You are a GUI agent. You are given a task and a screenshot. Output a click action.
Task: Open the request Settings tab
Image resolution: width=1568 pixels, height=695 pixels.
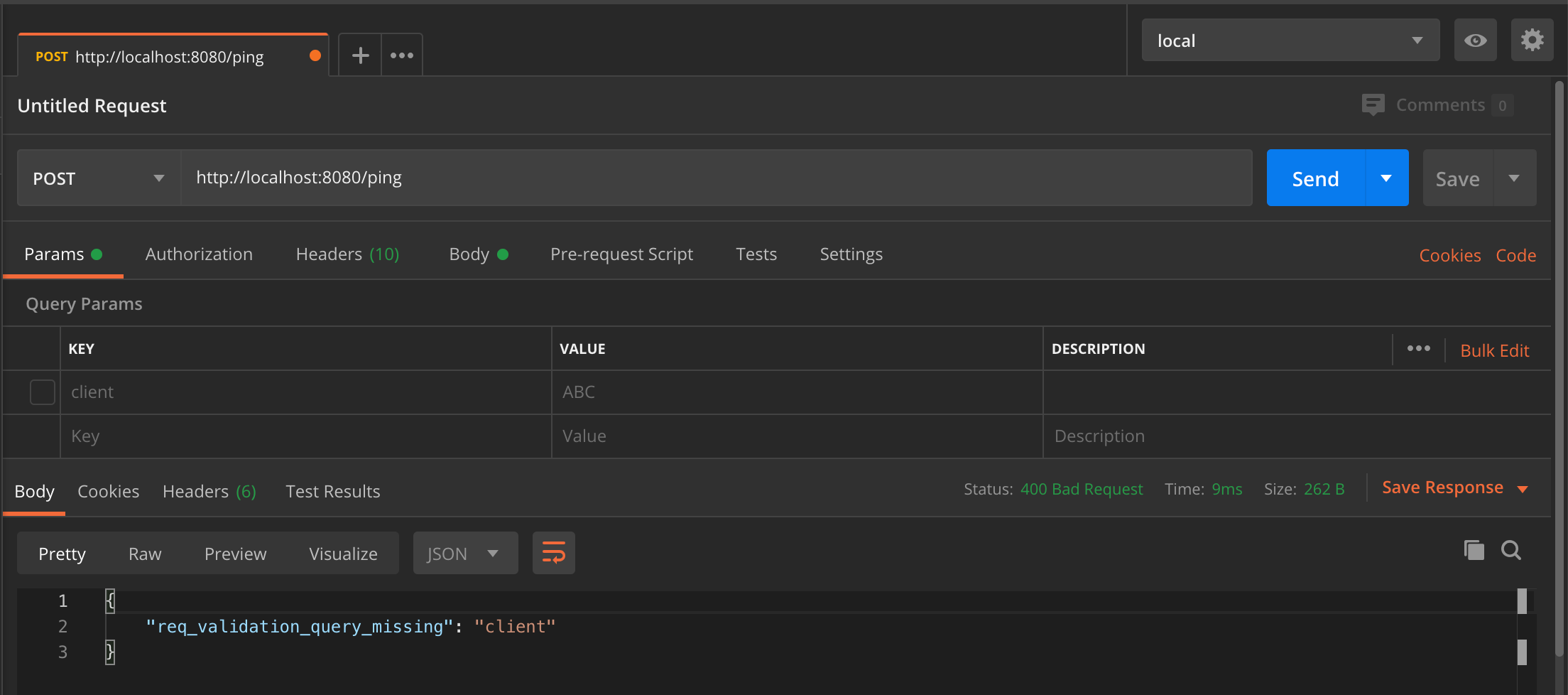[851, 254]
